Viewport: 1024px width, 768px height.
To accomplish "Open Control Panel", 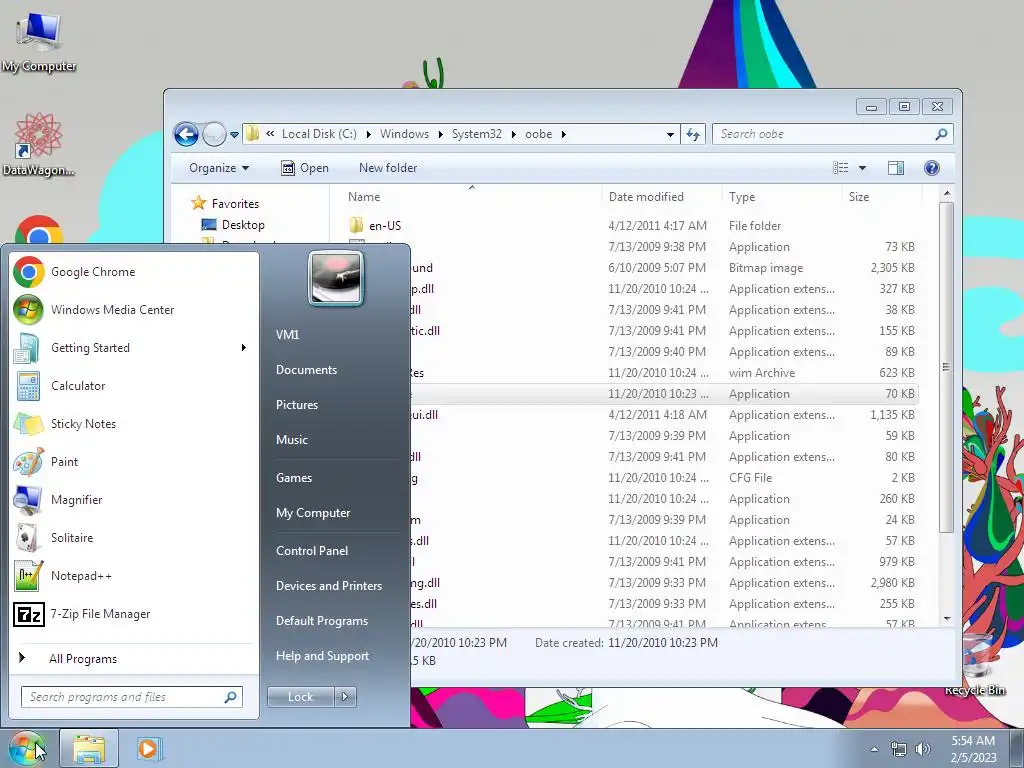I will click(x=312, y=551).
